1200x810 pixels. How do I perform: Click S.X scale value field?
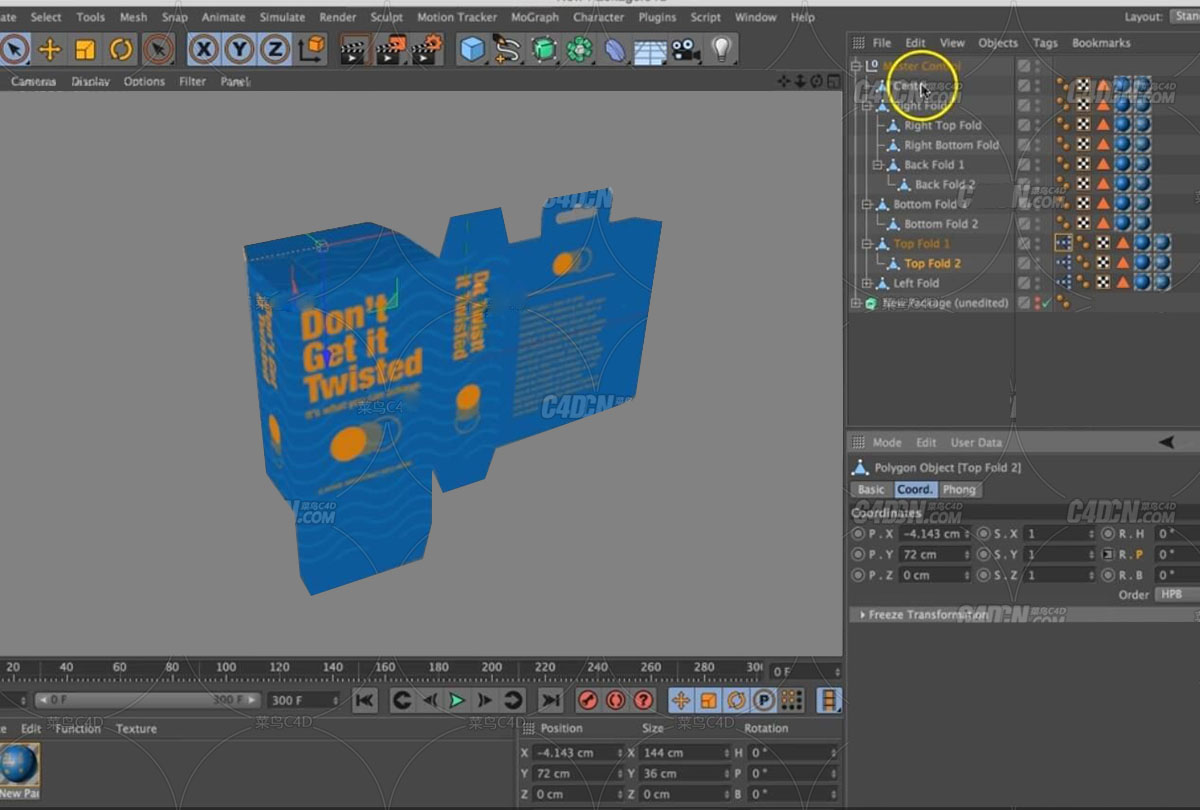pyautogui.click(x=1060, y=534)
